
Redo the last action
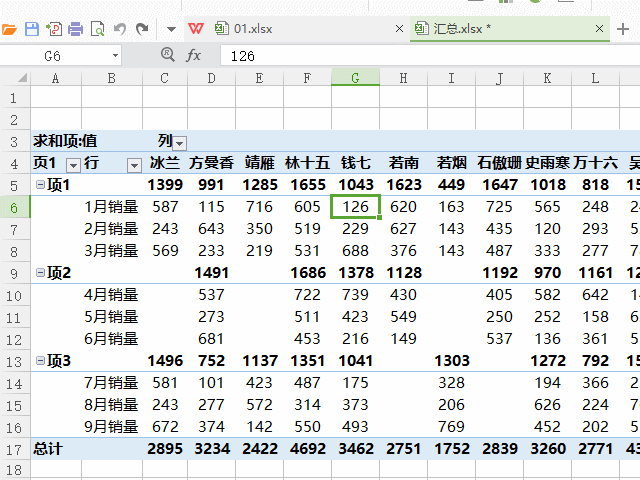142,29
